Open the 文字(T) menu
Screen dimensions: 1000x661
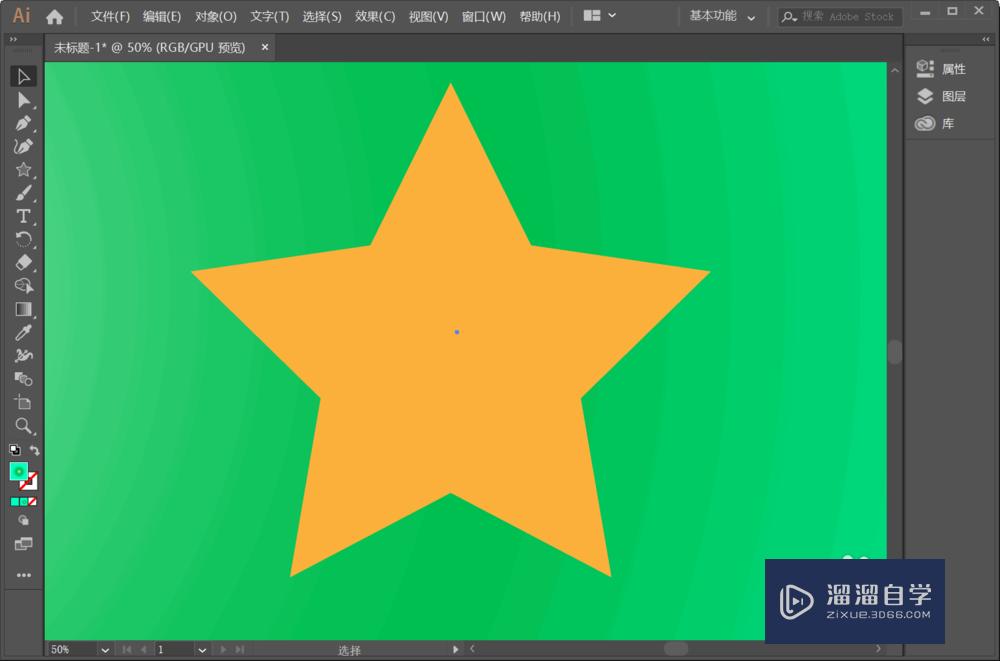[269, 17]
